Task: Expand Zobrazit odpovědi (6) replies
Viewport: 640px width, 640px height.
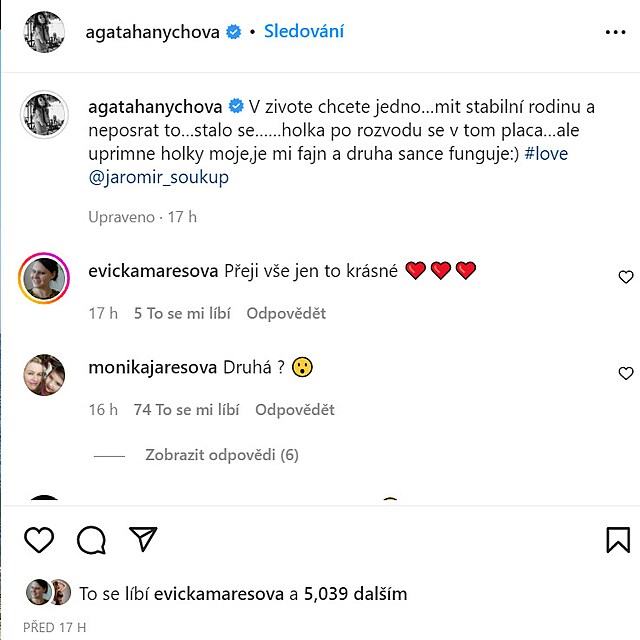Action: click(x=222, y=455)
